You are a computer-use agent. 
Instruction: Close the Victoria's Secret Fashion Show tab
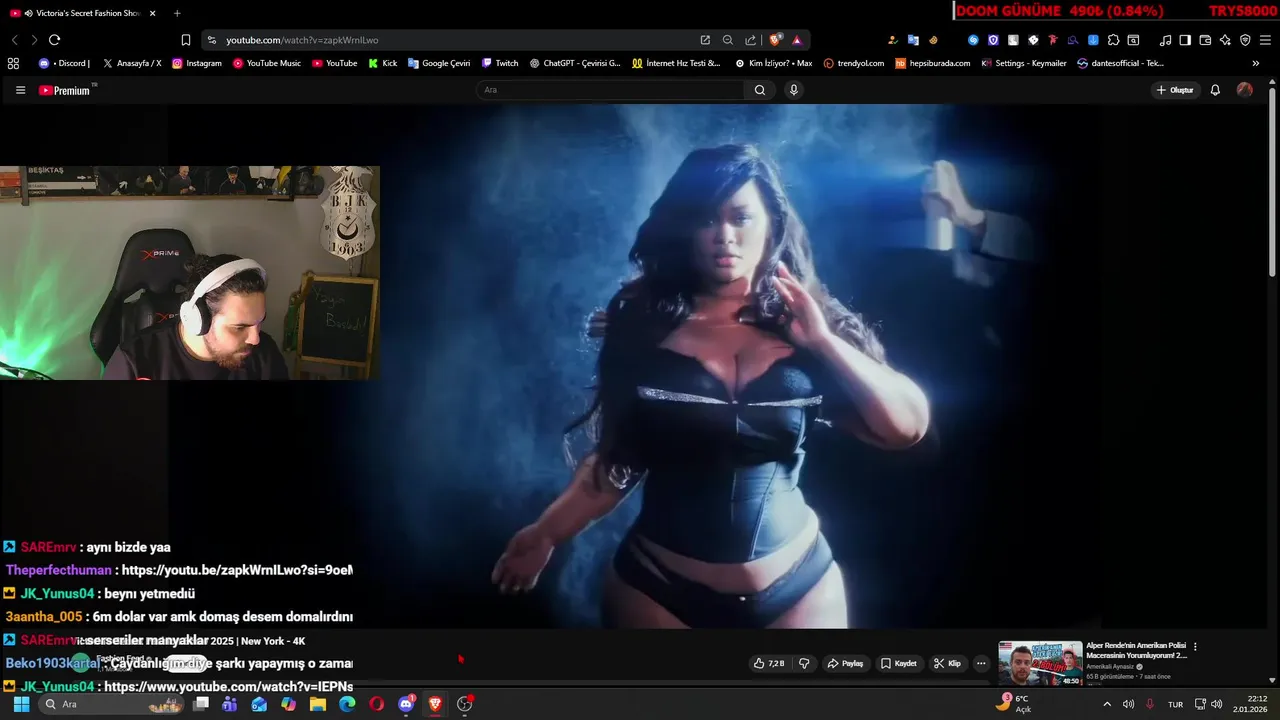[152, 13]
